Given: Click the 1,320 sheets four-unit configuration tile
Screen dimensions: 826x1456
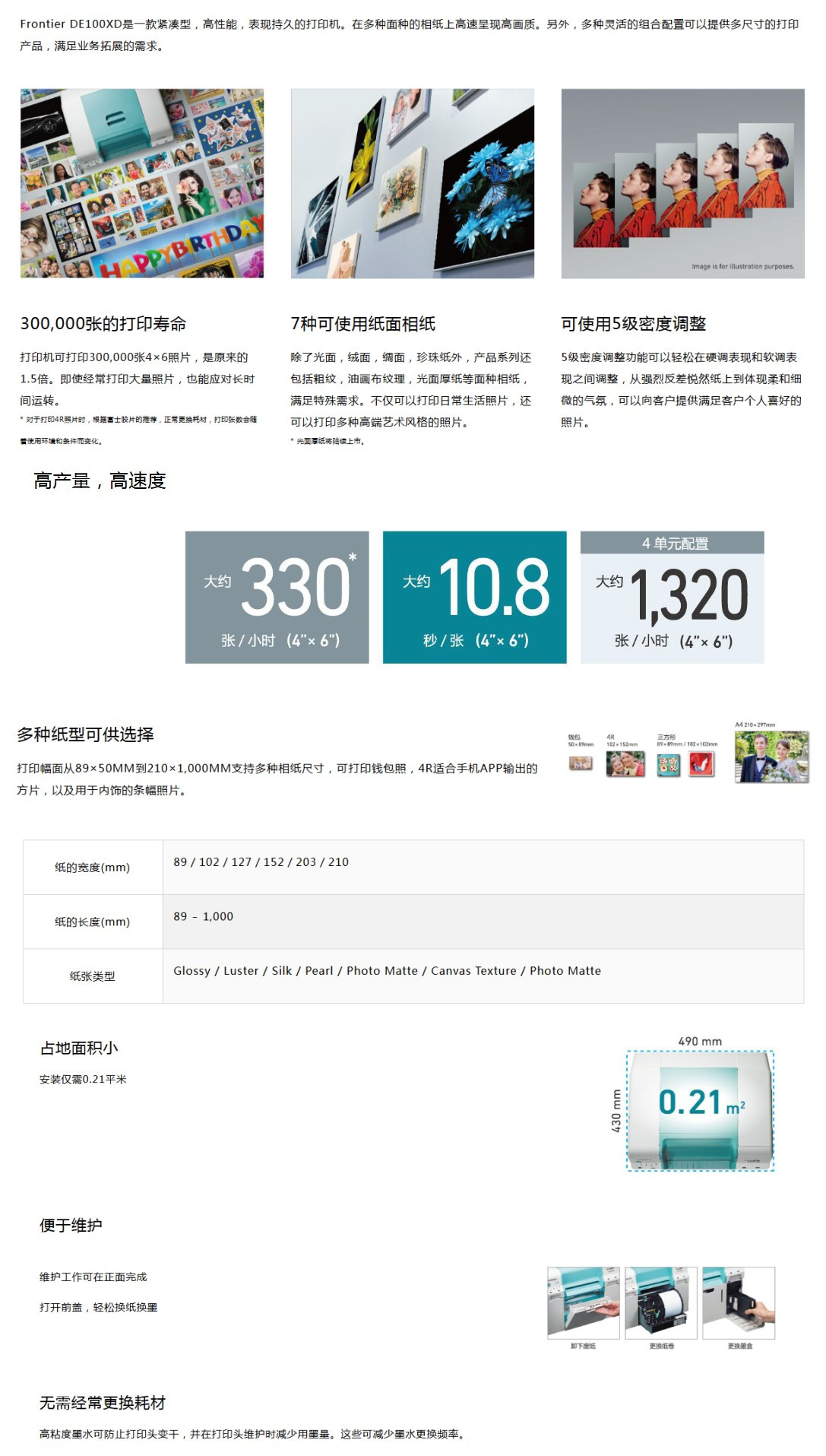Looking at the screenshot, I should (x=672, y=597).
